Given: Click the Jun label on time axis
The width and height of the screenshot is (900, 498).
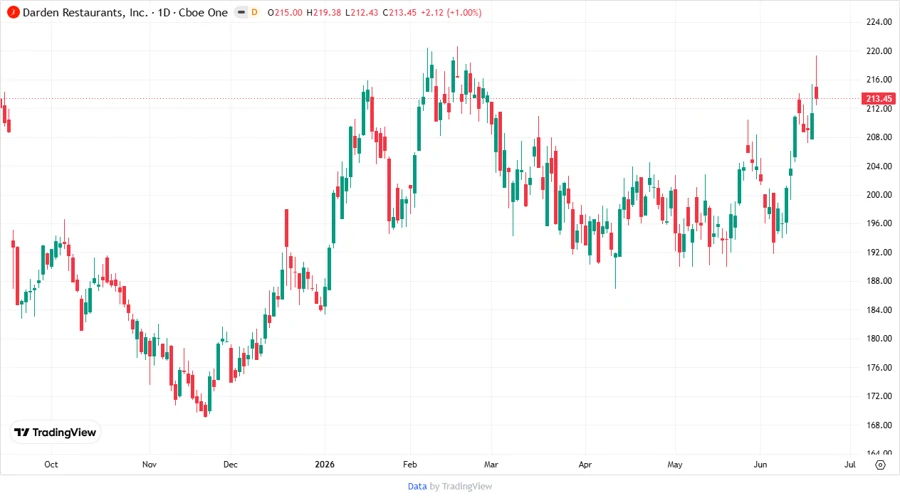Looking at the screenshot, I should [x=760, y=464].
